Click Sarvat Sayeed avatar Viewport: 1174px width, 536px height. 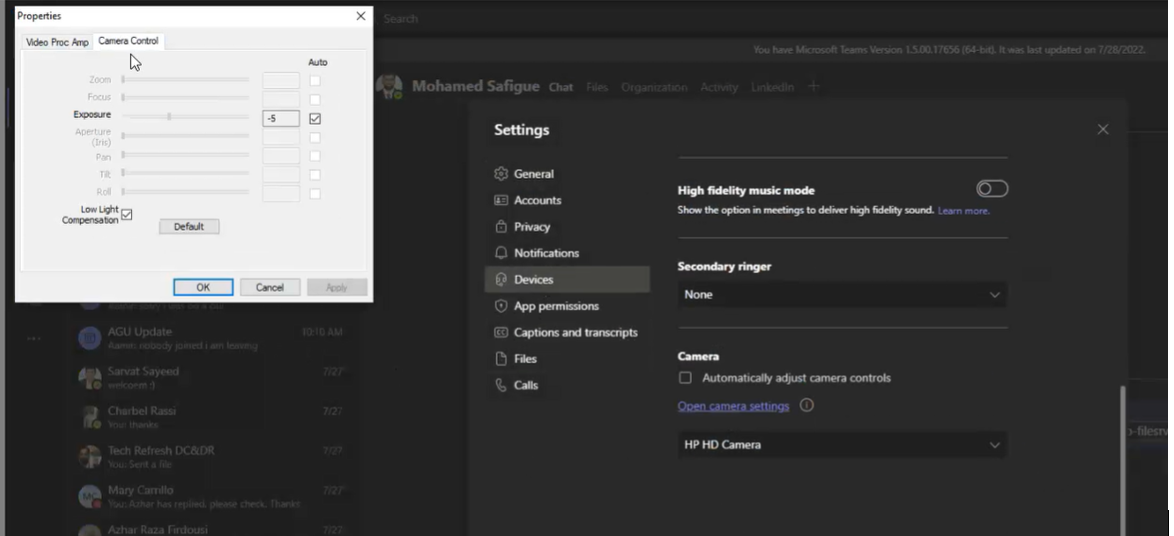pos(90,378)
